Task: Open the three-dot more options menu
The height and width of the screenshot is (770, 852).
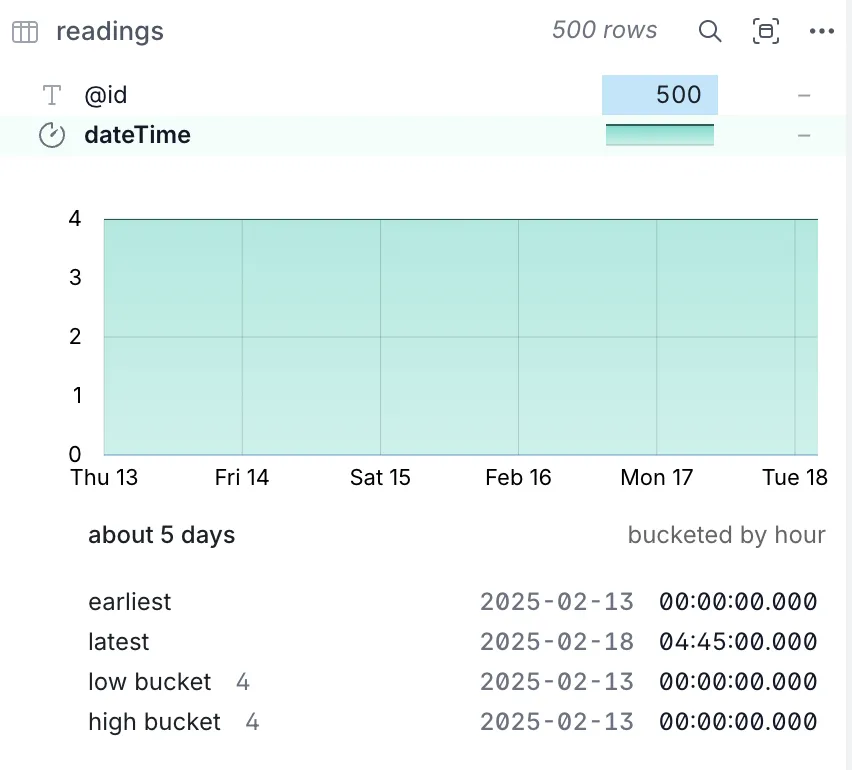Action: [822, 31]
